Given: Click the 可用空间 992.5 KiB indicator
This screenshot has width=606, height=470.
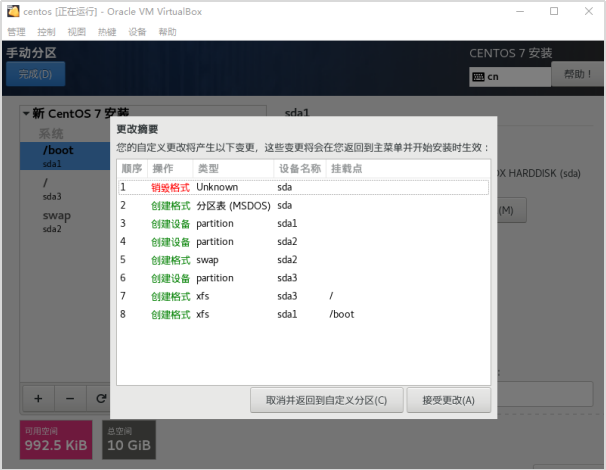Looking at the screenshot, I should pyautogui.click(x=56, y=440).
